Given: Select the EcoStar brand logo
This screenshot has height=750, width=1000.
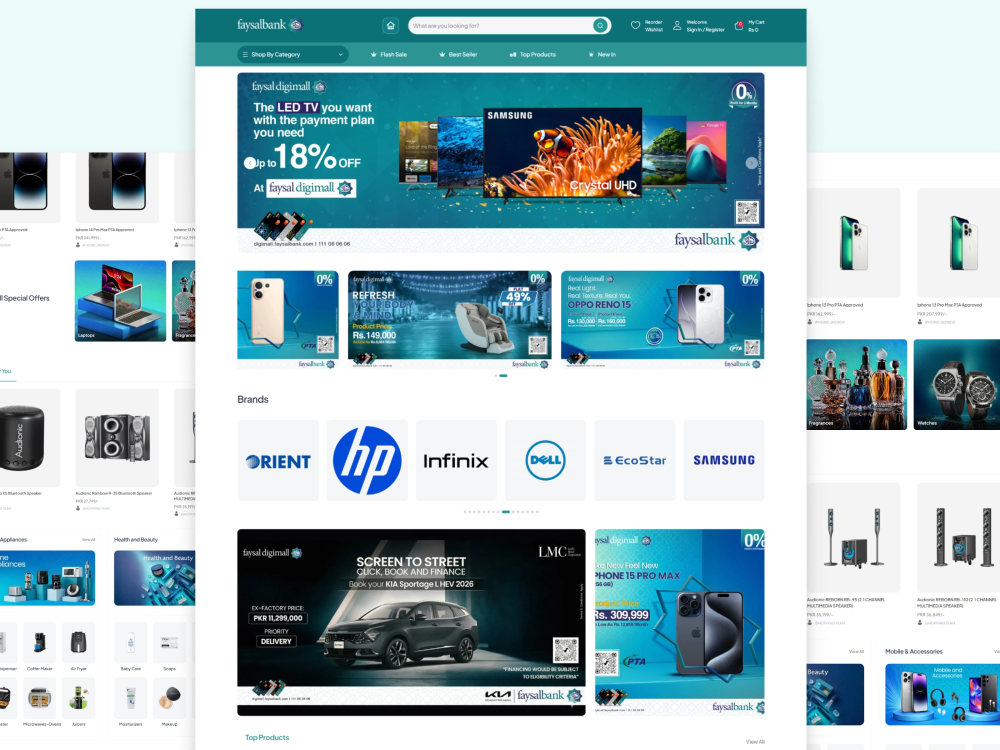Looking at the screenshot, I should (635, 460).
